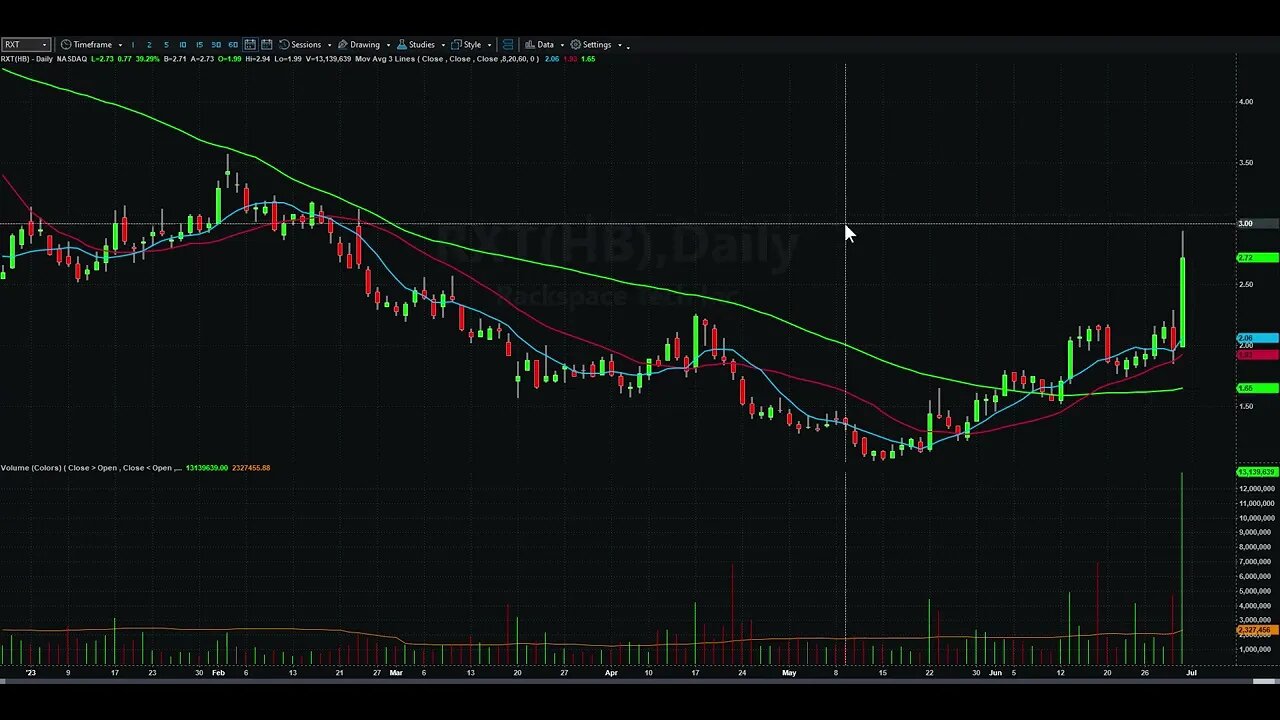Screen dimensions: 1280x720
Task: Click the blue stacked-panels layout icon
Action: (508, 45)
